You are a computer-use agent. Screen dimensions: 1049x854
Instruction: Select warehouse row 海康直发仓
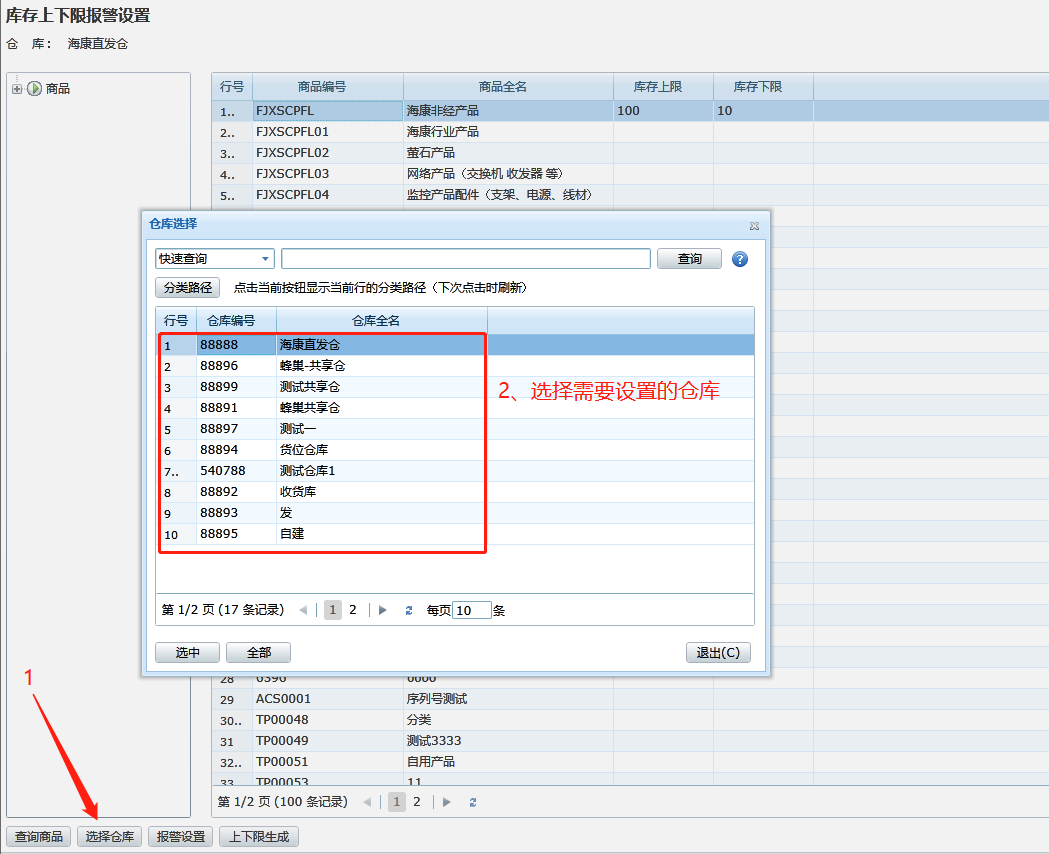click(x=455, y=345)
